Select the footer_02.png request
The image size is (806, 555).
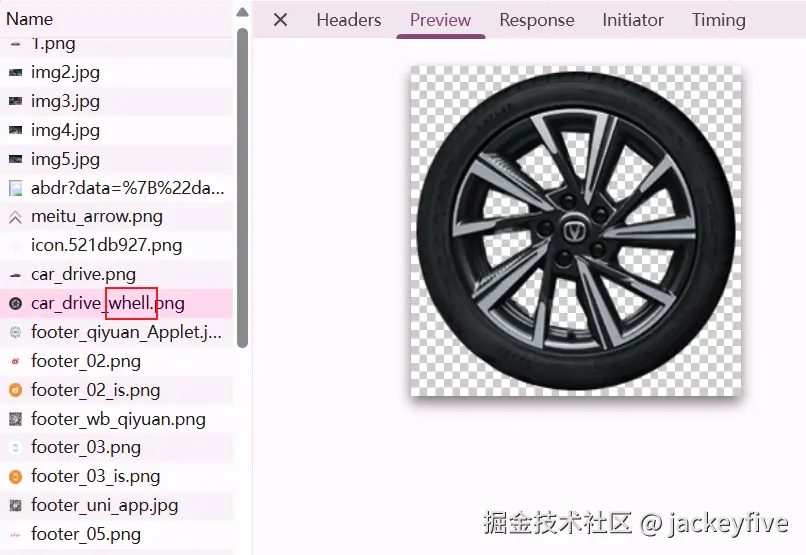click(x=116, y=361)
